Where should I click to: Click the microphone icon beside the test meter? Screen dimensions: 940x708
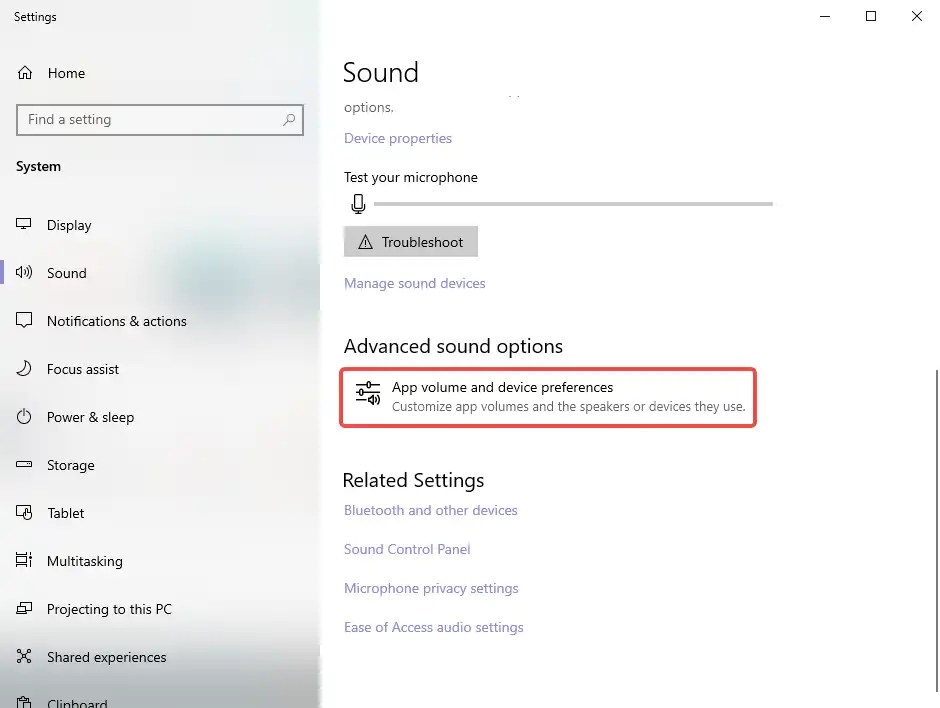[358, 203]
